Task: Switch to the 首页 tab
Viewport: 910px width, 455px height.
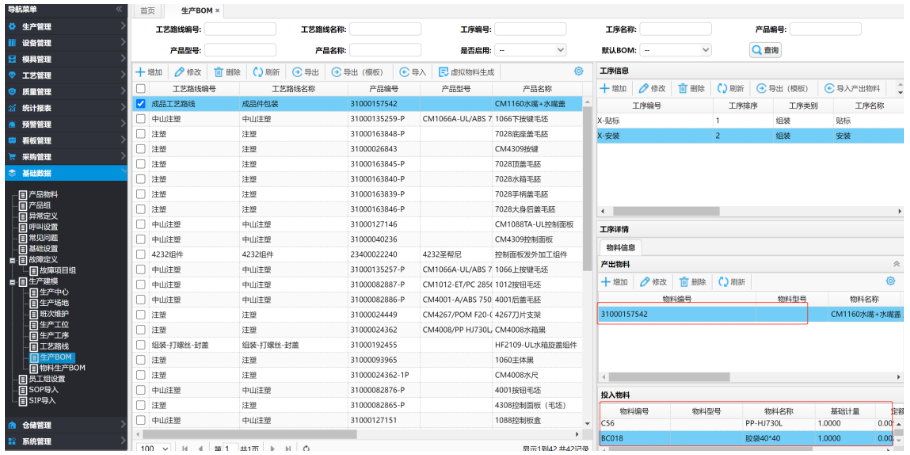Action: point(147,10)
